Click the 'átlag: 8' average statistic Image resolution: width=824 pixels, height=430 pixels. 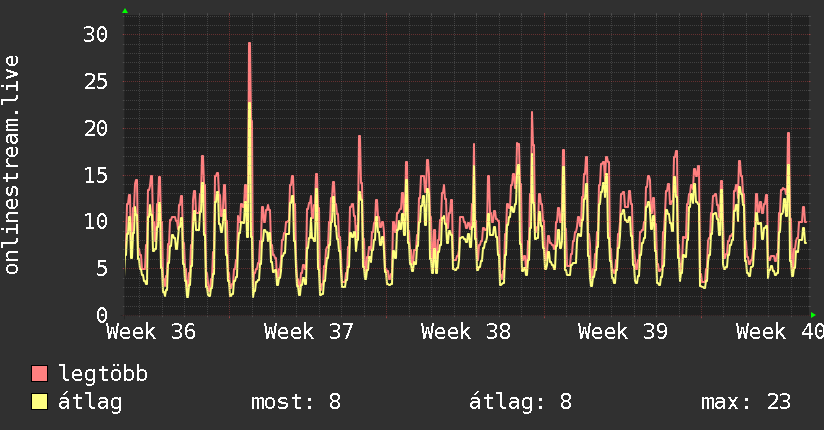point(520,402)
